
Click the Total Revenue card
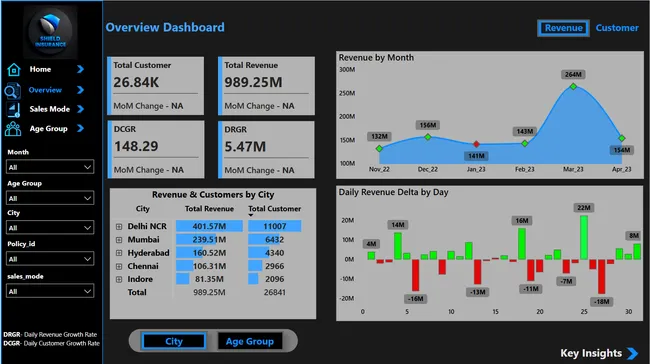(x=266, y=86)
